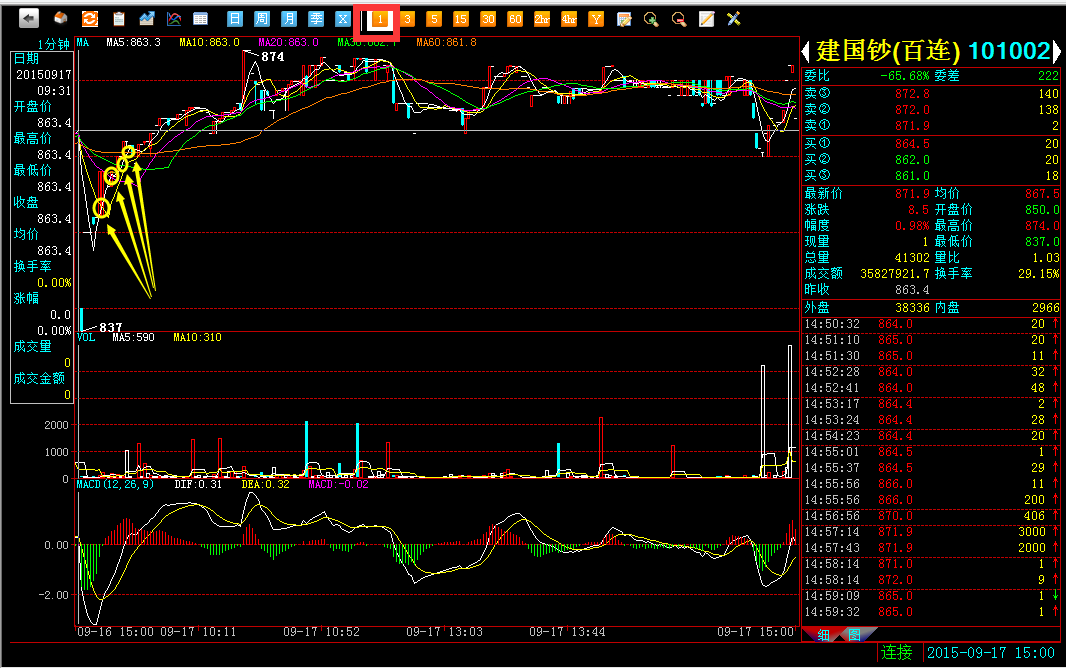Switch to the 图 chart tab

854,635
